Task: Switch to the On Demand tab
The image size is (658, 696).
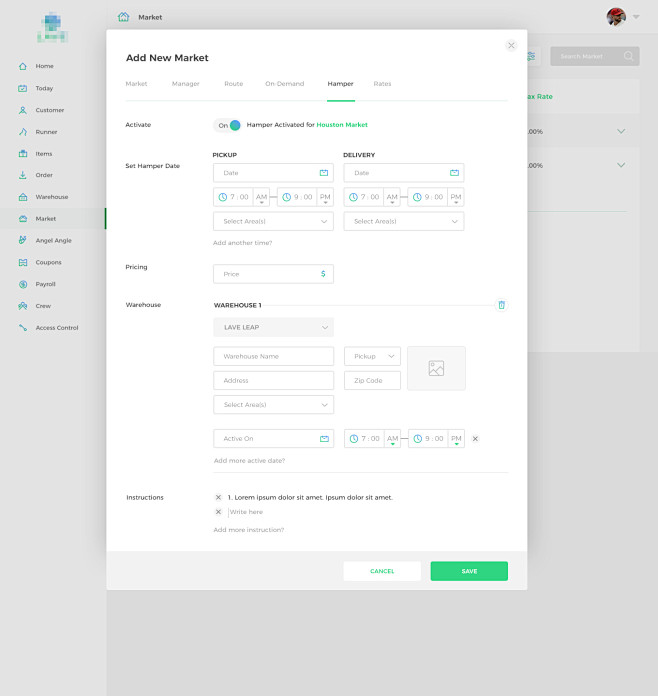Action: 284,84
